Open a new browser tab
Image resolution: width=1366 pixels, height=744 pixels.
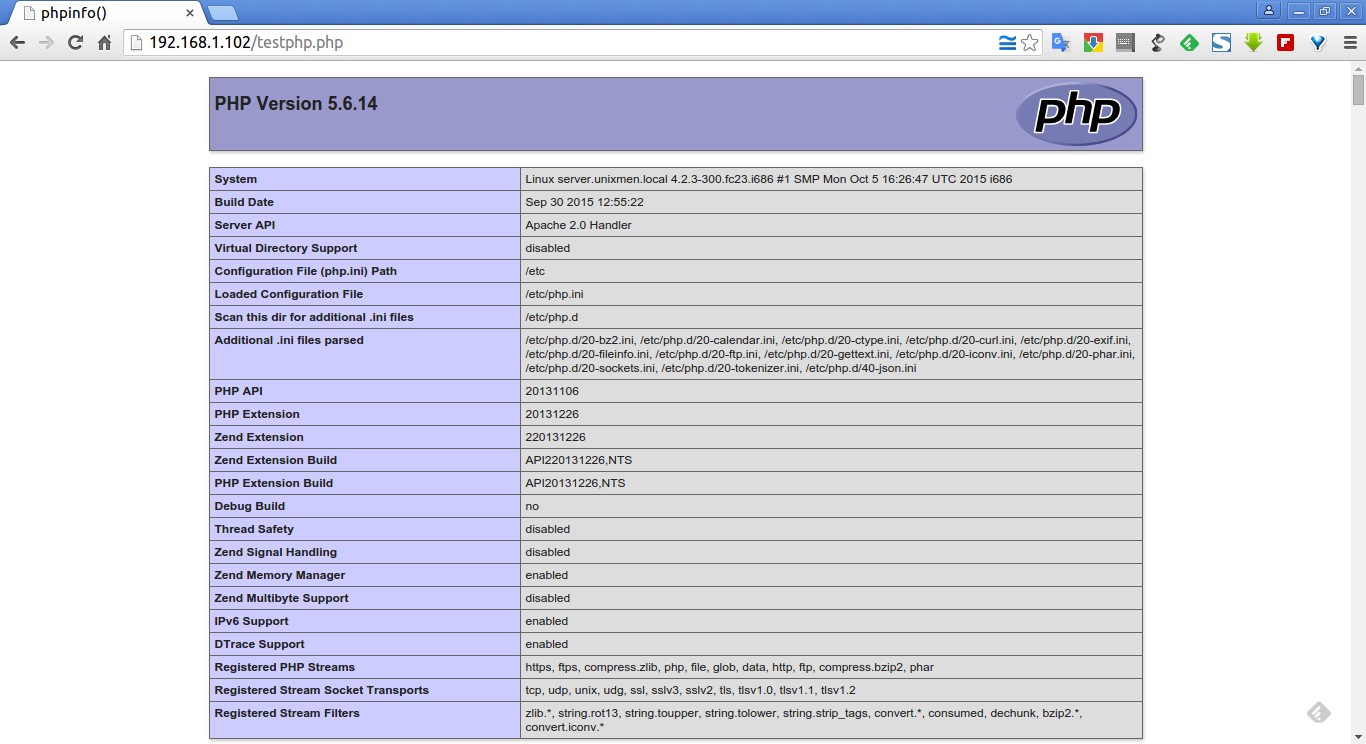coord(222,13)
